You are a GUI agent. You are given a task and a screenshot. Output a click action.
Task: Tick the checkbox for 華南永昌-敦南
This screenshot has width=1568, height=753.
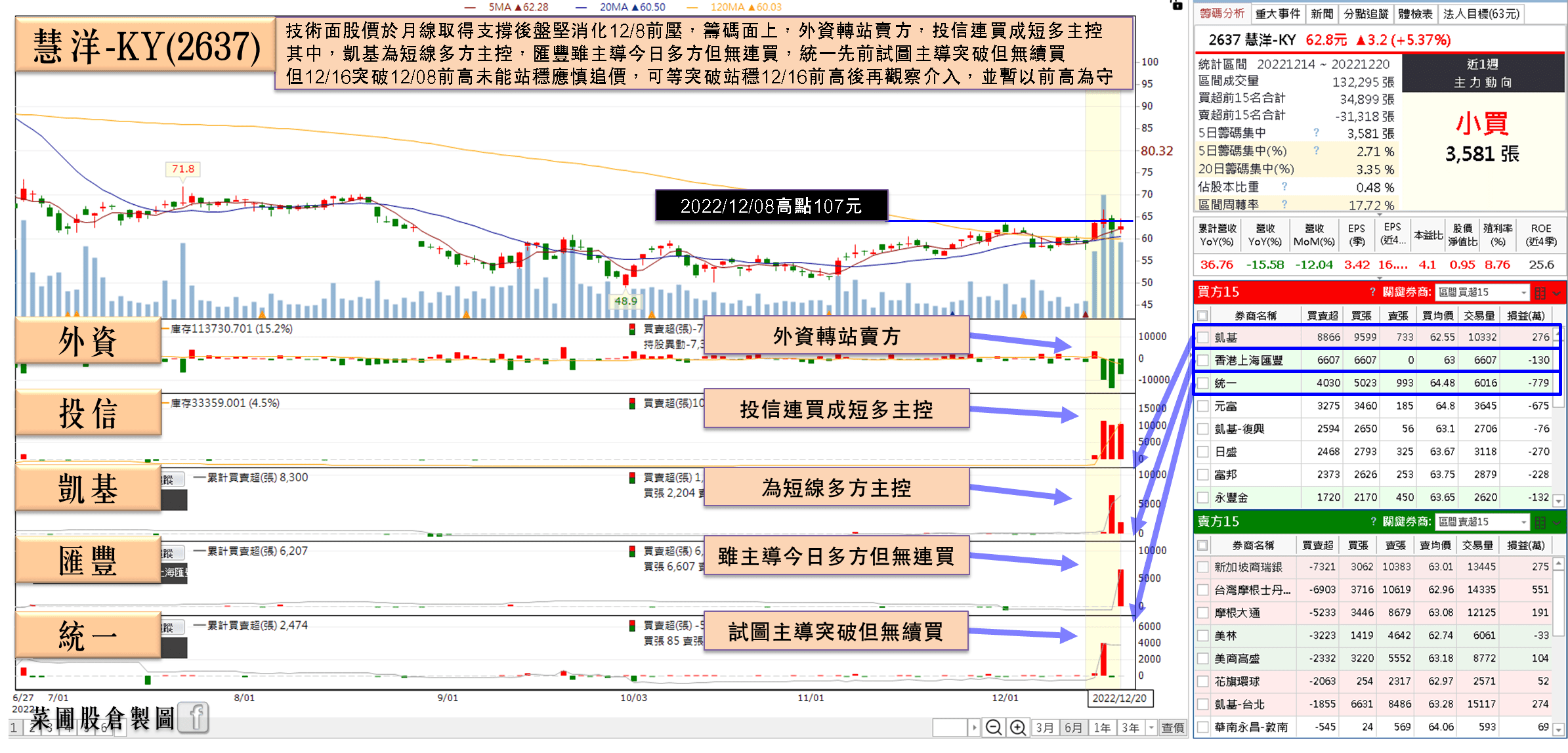(1202, 727)
